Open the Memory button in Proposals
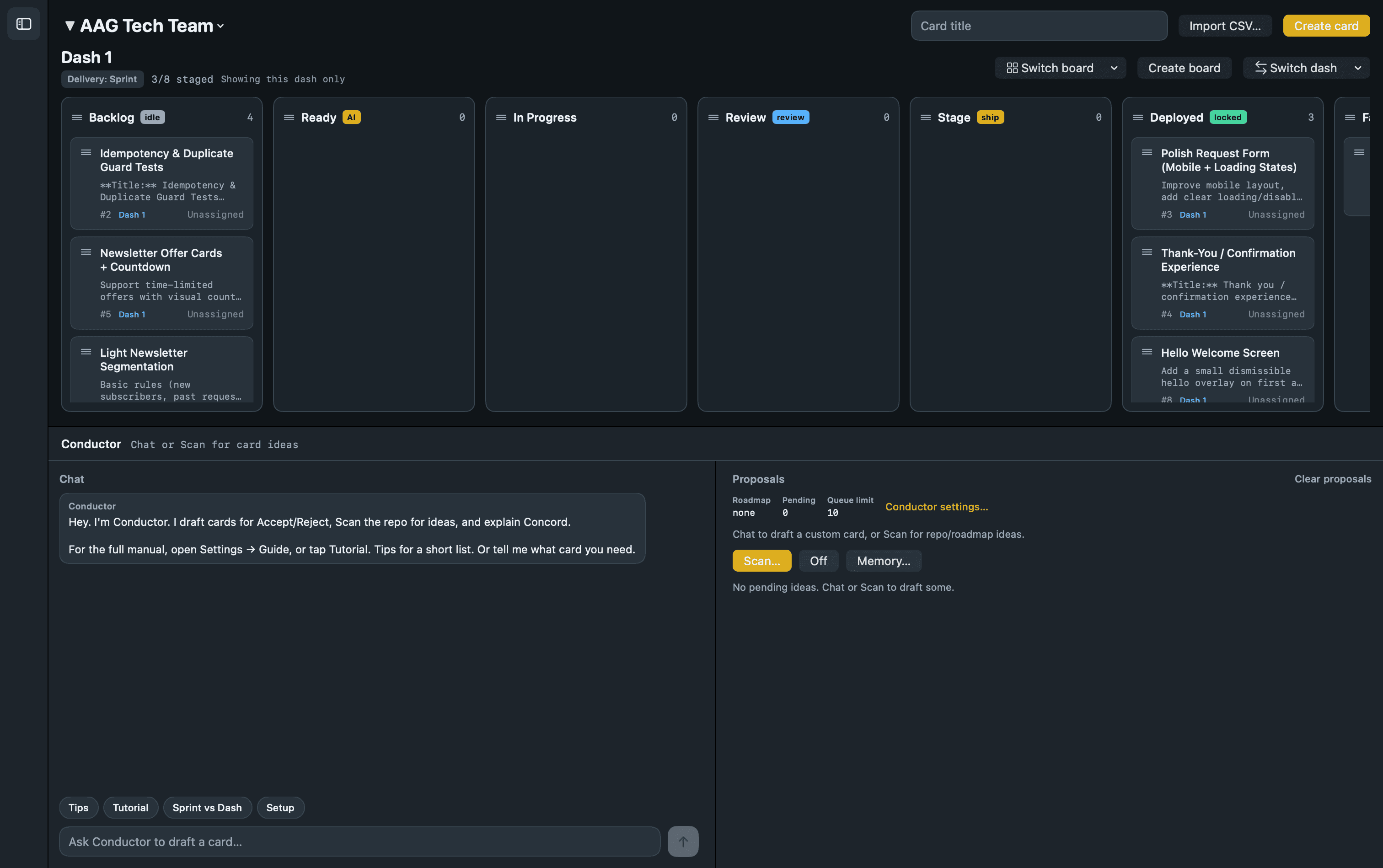Screen dimensions: 1383x868 pos(884,561)
